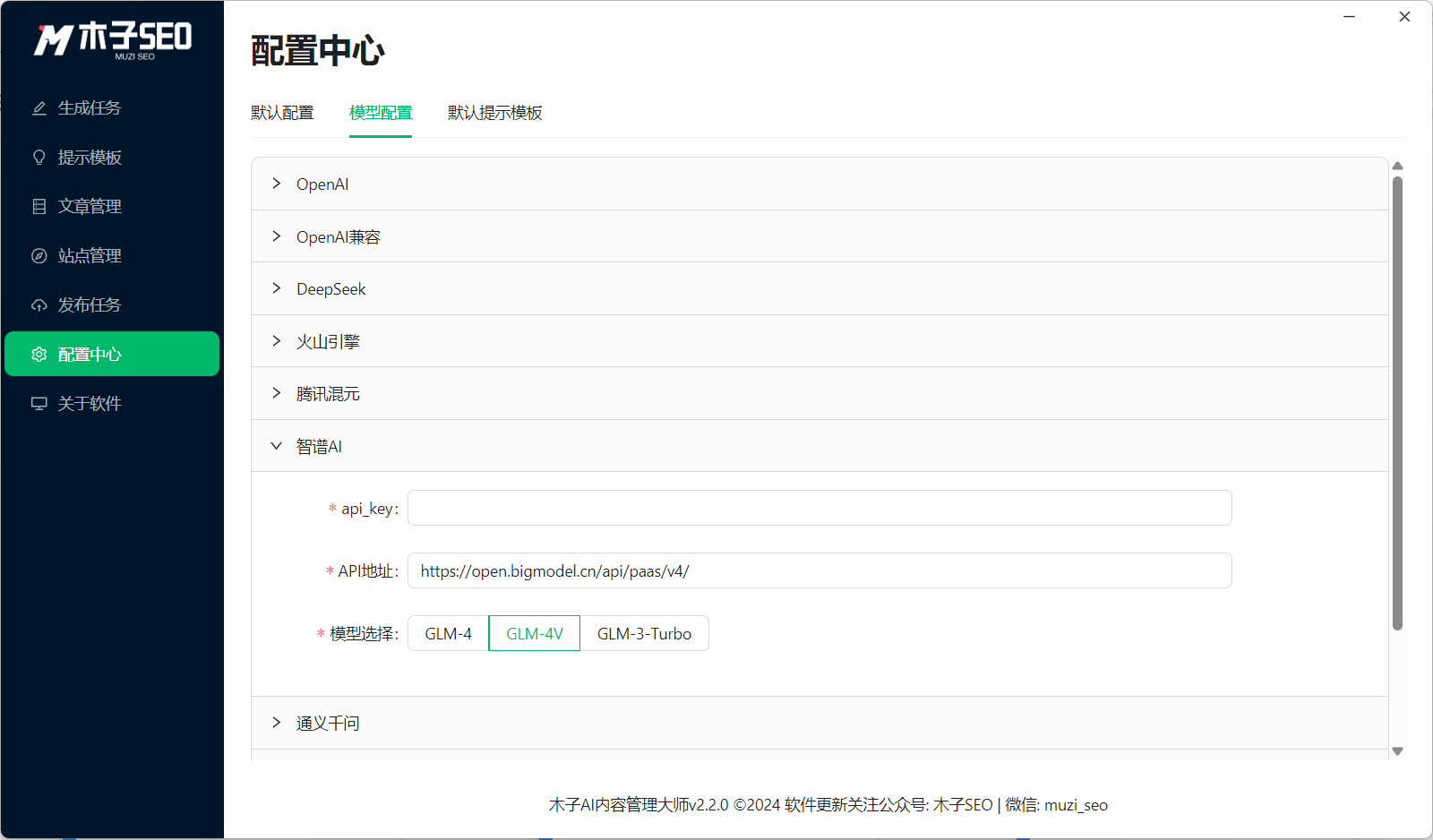Click the scrollbar down arrow
This screenshot has width=1433, height=840.
[x=1397, y=751]
